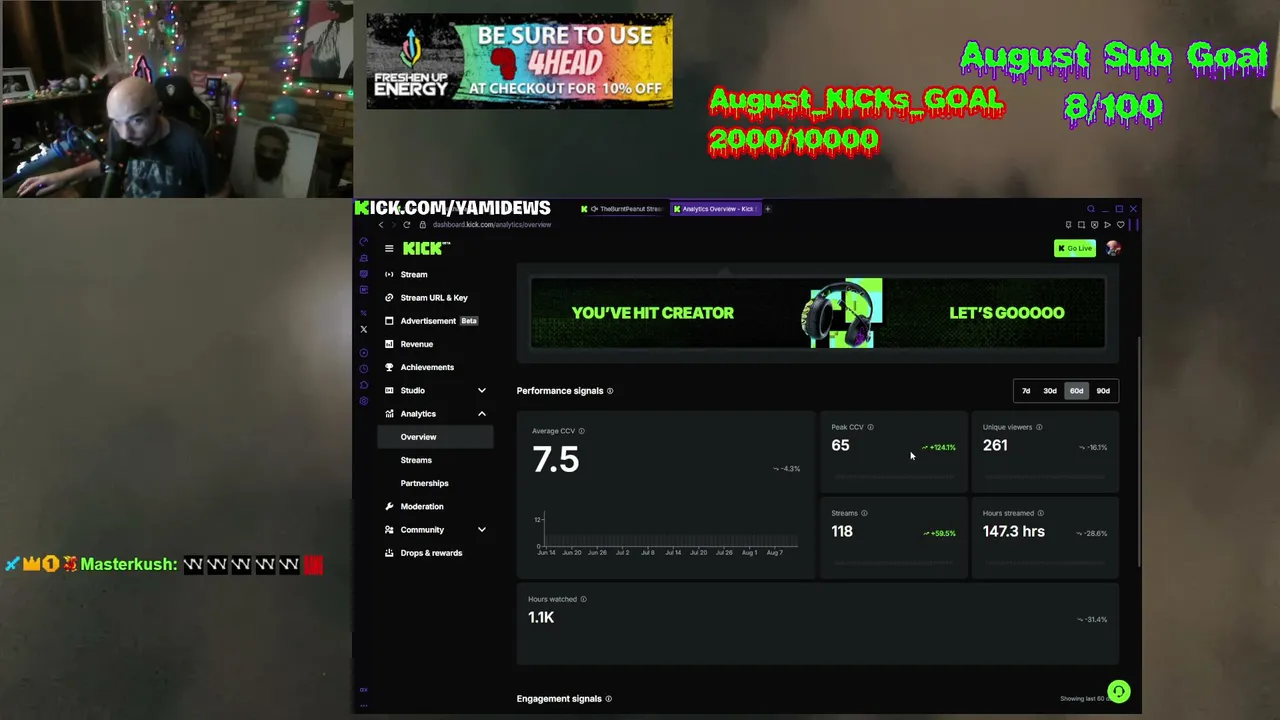The height and width of the screenshot is (720, 1280).
Task: Switch to the TheBurntPeanut Stream browser tab
Action: coord(621,209)
